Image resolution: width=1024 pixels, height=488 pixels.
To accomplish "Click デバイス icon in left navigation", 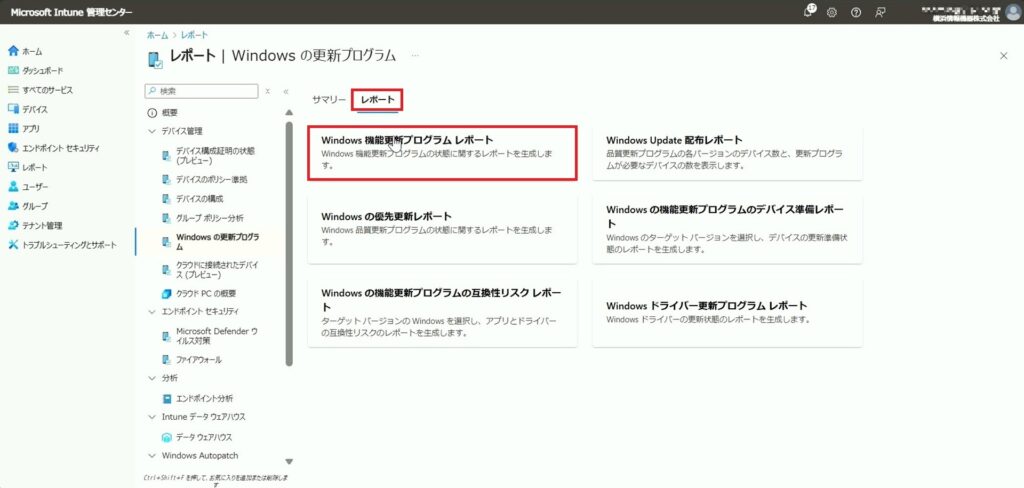I will point(13,109).
